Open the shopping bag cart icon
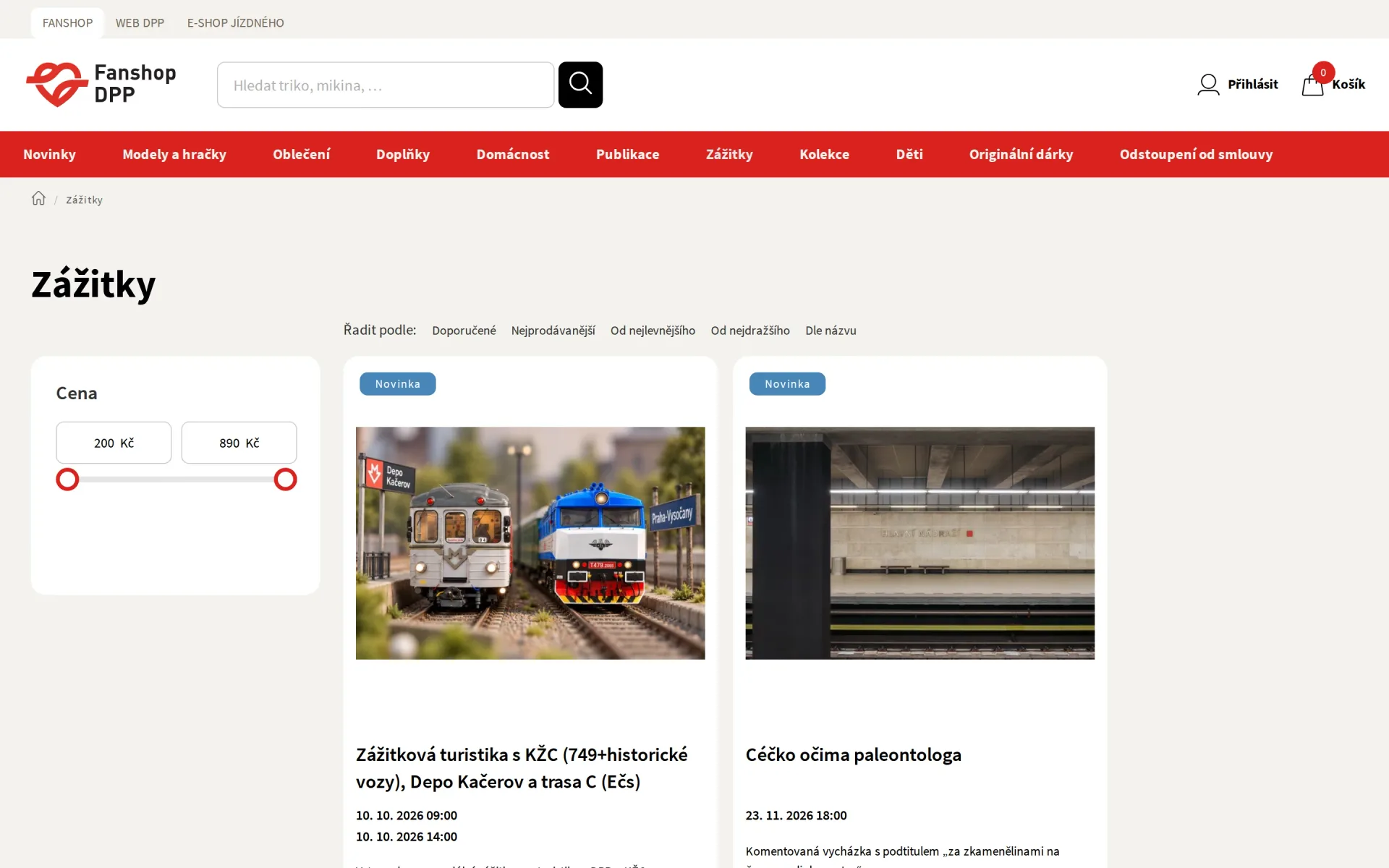Image resolution: width=1389 pixels, height=868 pixels. (1312, 85)
